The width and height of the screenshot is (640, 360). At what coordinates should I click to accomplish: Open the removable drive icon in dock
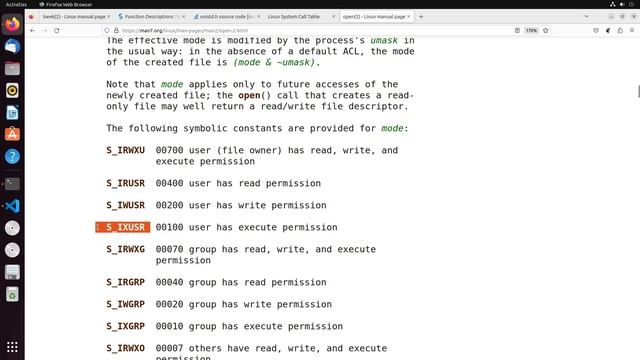pos(12,272)
